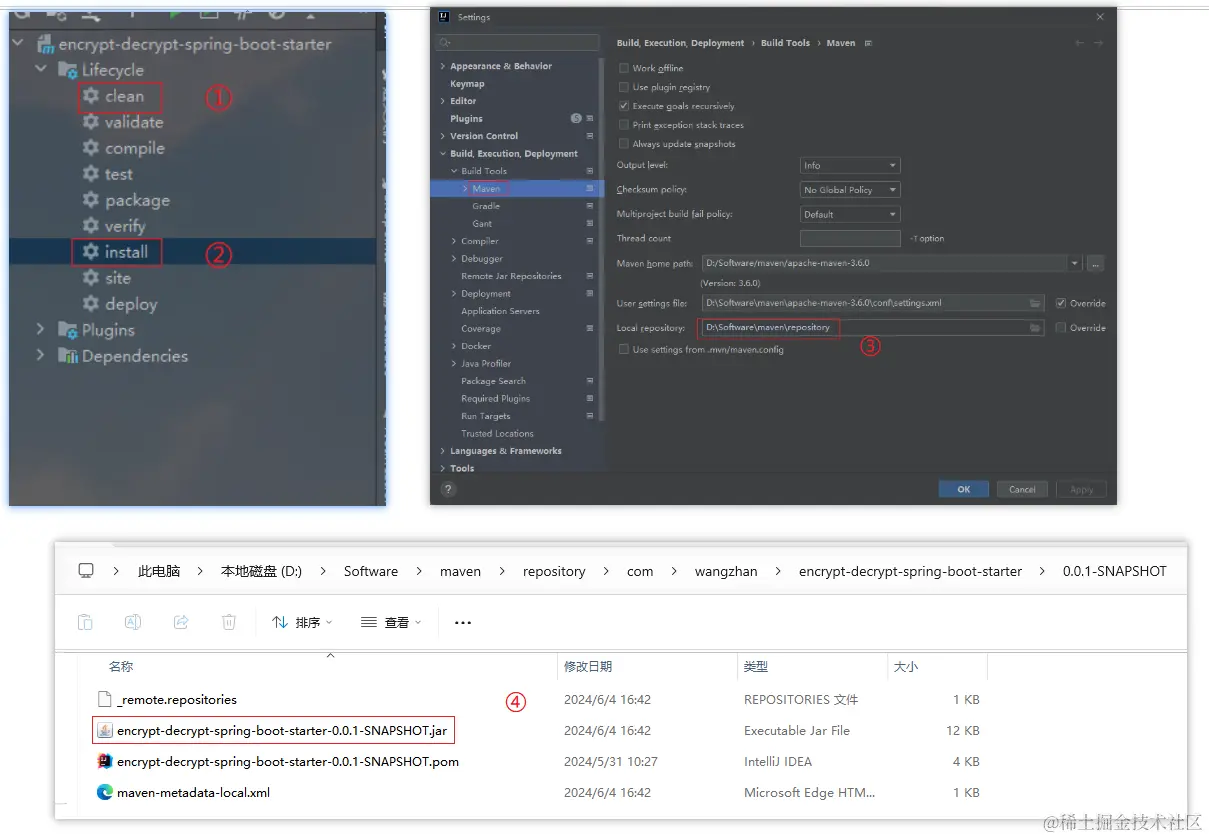Viewport: 1209px width, 839px height.
Task: Select Trusted Locations settings
Action: point(497,433)
